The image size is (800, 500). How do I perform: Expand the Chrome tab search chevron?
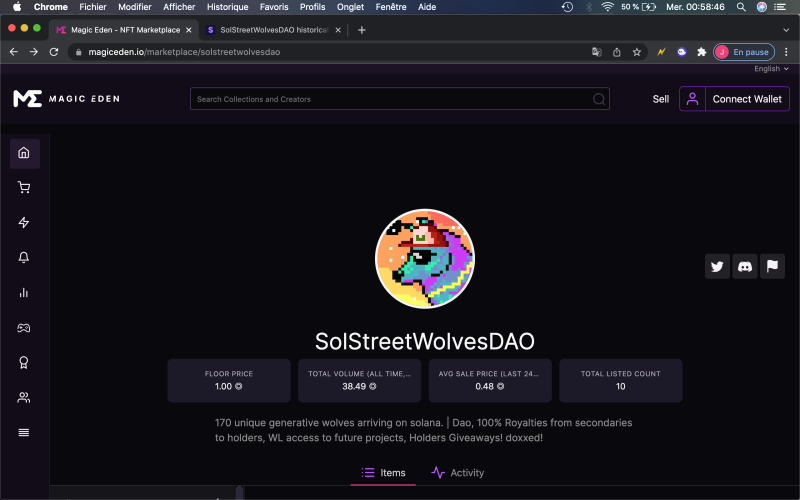click(x=786, y=30)
